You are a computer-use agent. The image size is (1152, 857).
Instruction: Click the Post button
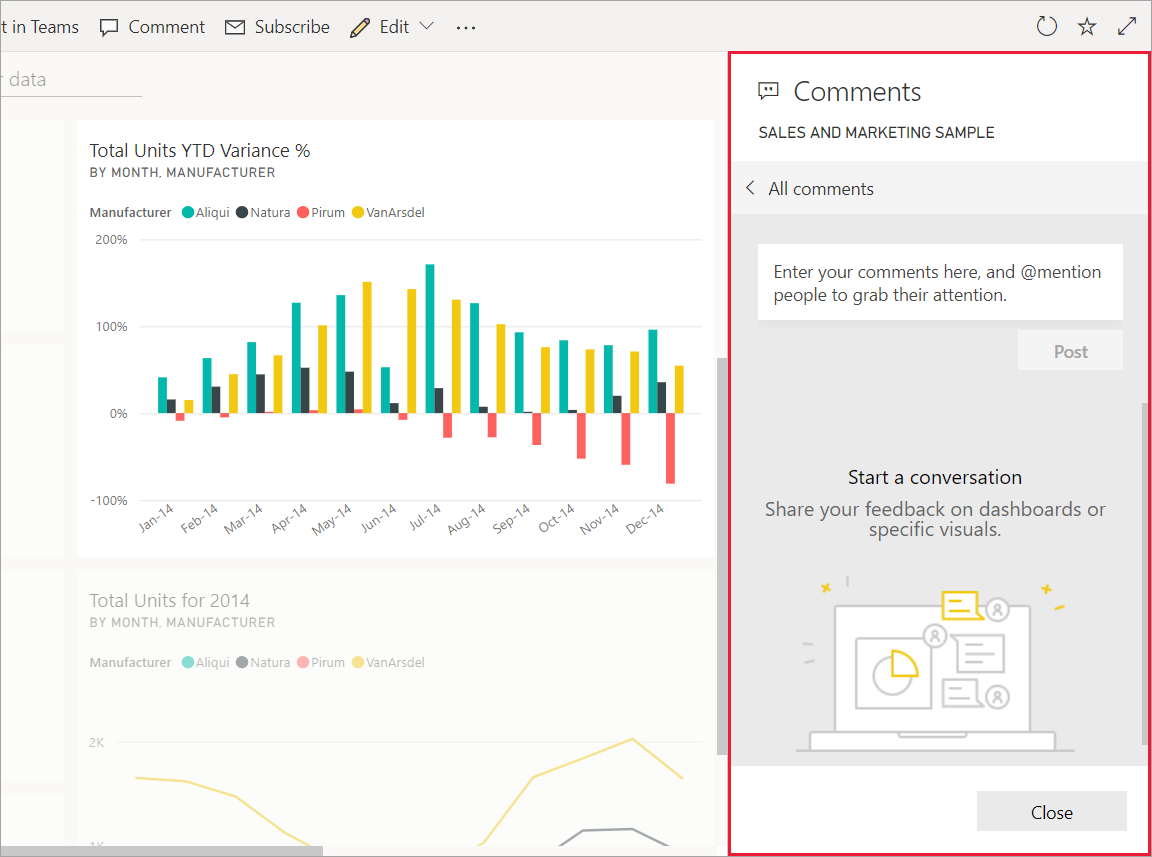pyautogui.click(x=1070, y=351)
